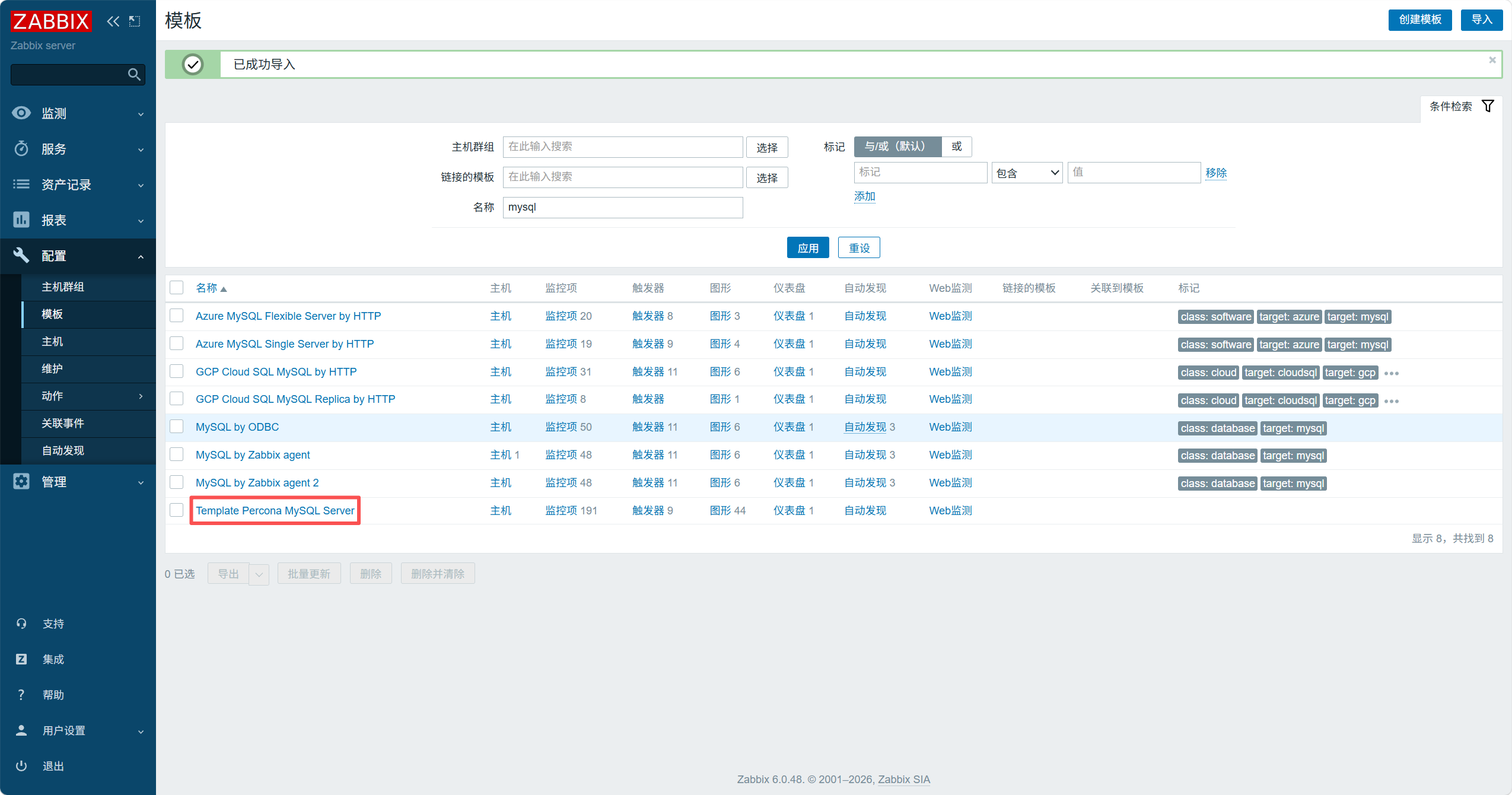Viewport: 1512px width, 795px height.
Task: Click the sidebar search magnifier icon
Action: coord(134,74)
